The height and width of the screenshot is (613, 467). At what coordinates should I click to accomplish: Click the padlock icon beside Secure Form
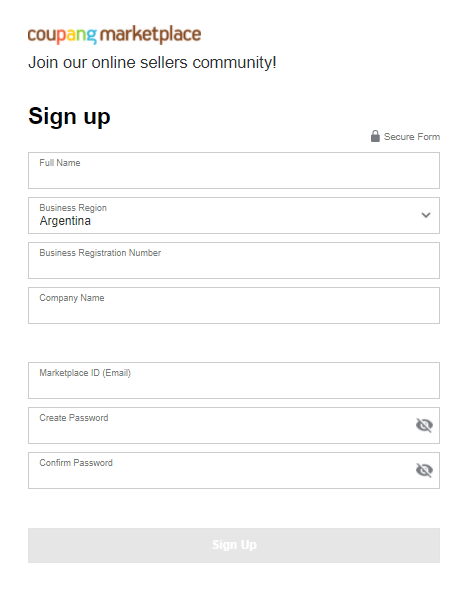pyautogui.click(x=375, y=136)
